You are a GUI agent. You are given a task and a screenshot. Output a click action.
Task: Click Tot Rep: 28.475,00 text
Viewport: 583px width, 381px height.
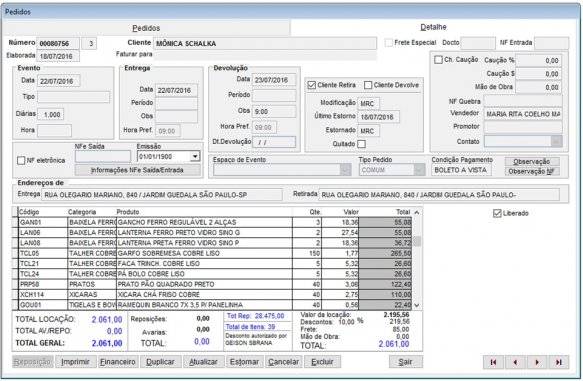click(255, 316)
